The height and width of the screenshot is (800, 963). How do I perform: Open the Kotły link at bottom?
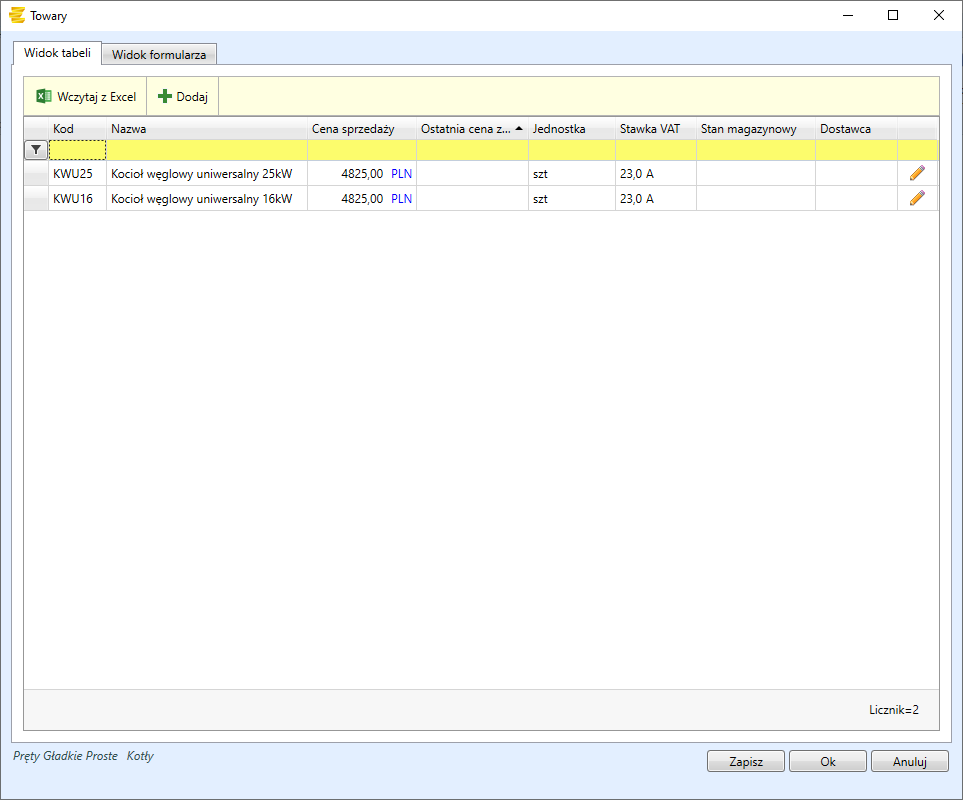tap(140, 756)
